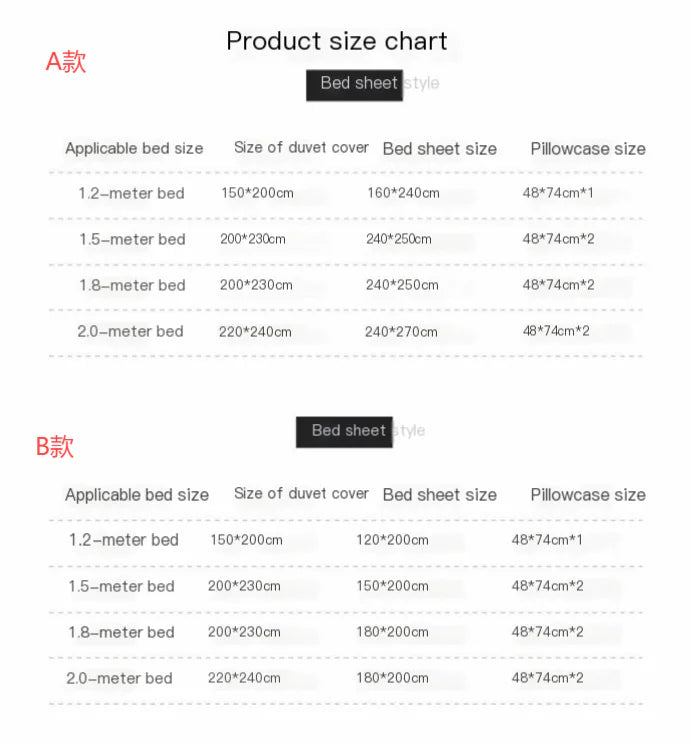Click 240*250cm in A款 1.8-meter bed row
The image size is (691, 745).
tap(402, 285)
